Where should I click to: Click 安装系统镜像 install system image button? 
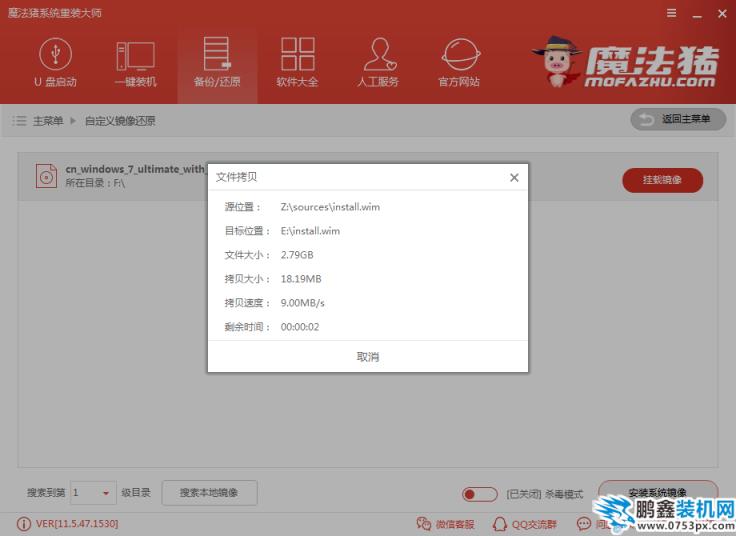coord(658,492)
